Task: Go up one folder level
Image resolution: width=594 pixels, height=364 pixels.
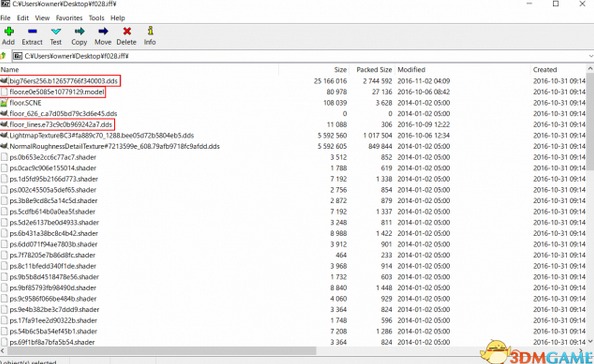Action: [3, 56]
